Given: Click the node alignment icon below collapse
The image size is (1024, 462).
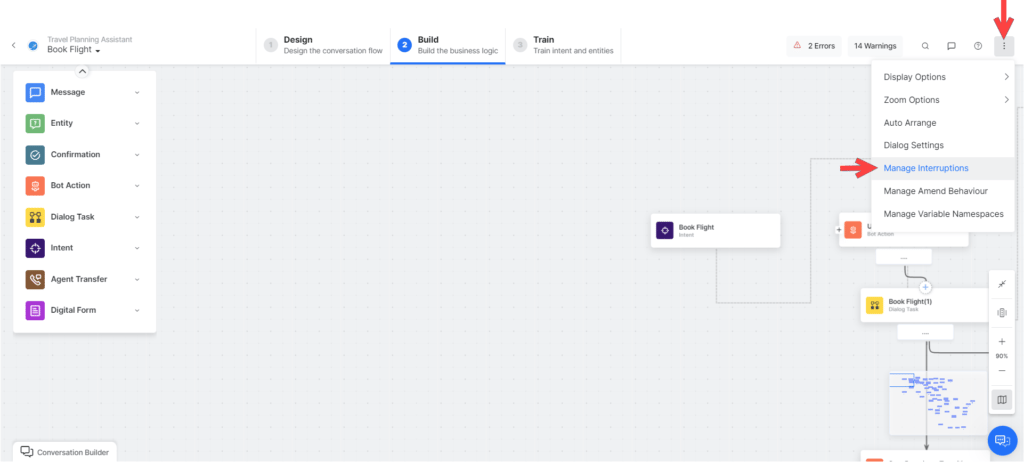Looking at the screenshot, I should tap(1002, 313).
